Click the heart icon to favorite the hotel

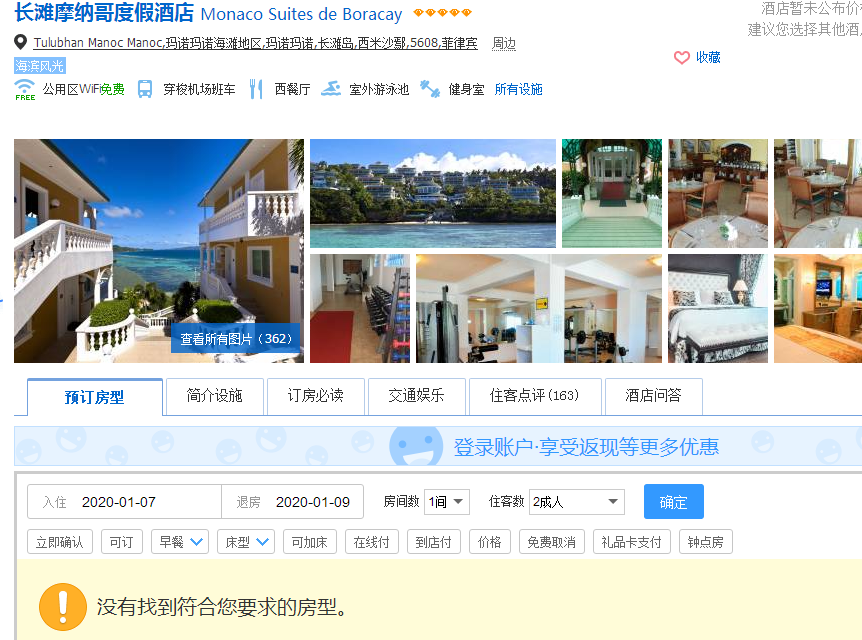point(682,58)
